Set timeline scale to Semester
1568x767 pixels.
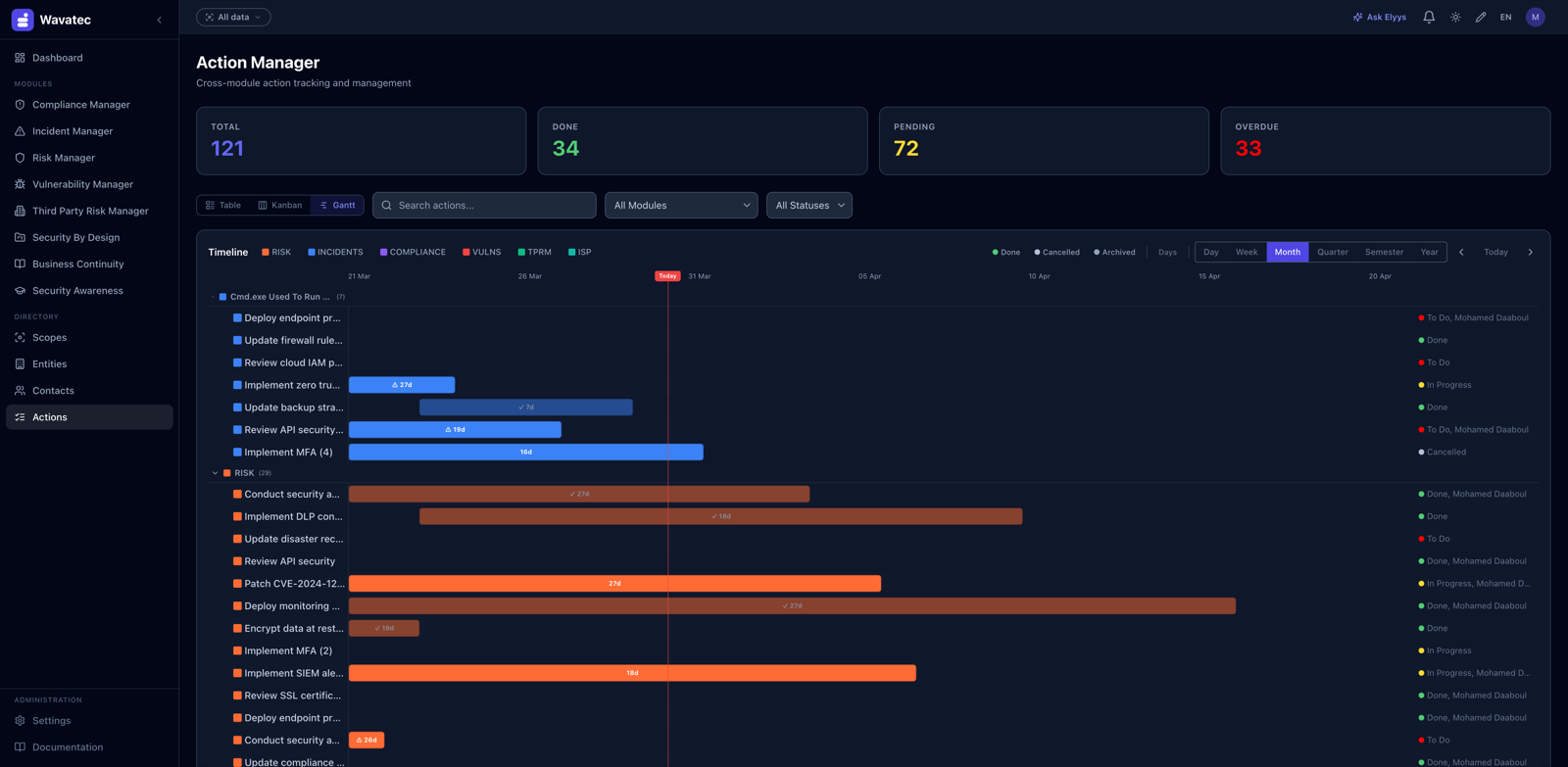[1384, 252]
